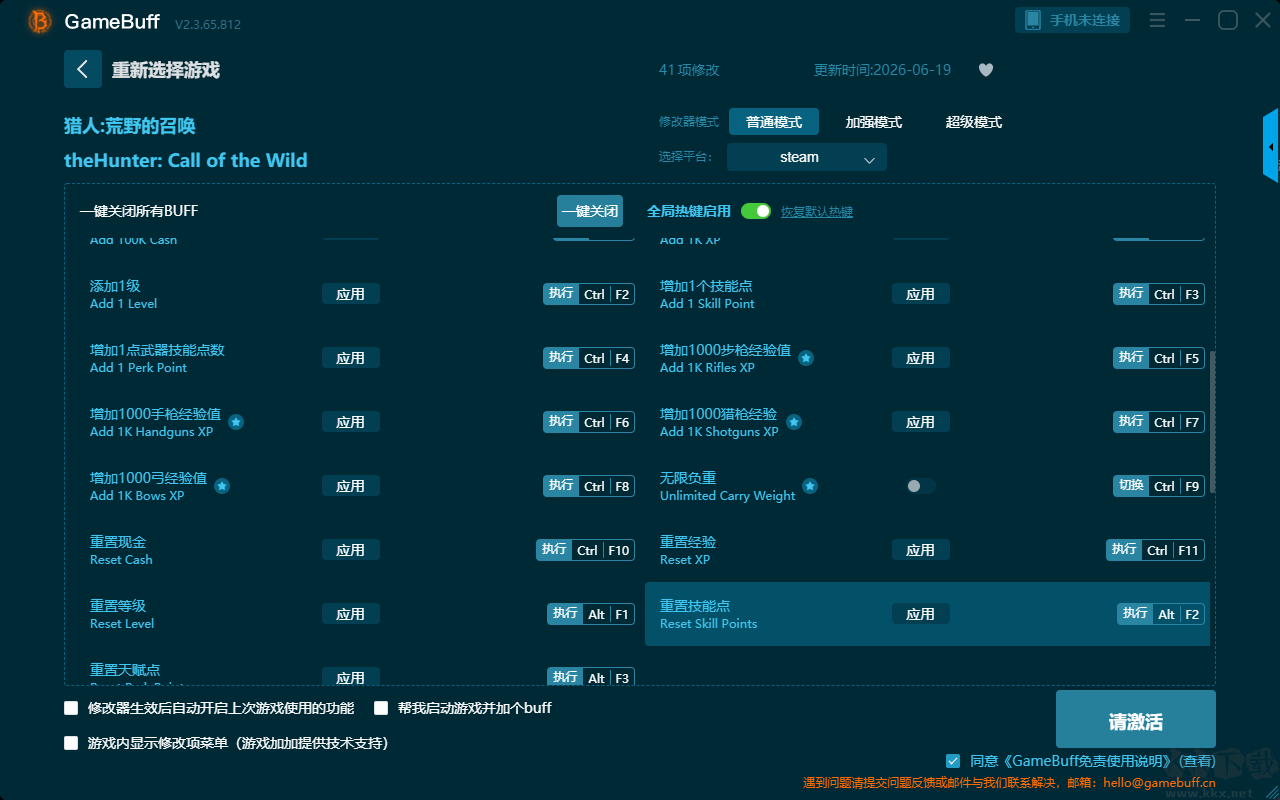
Task: Click star badge next to Add 1K Bows XP
Action: point(222,486)
